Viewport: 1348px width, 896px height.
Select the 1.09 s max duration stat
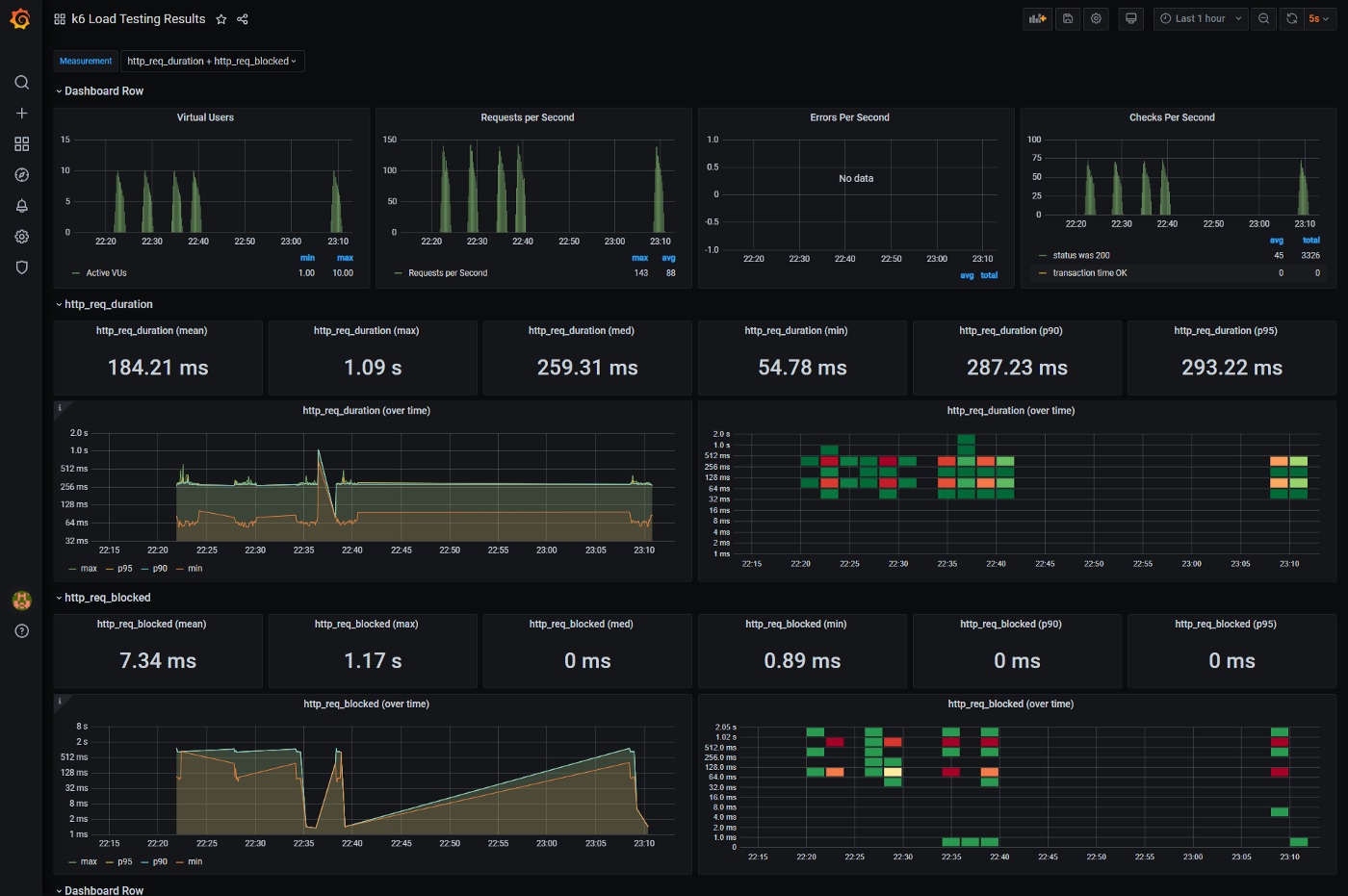(x=373, y=368)
